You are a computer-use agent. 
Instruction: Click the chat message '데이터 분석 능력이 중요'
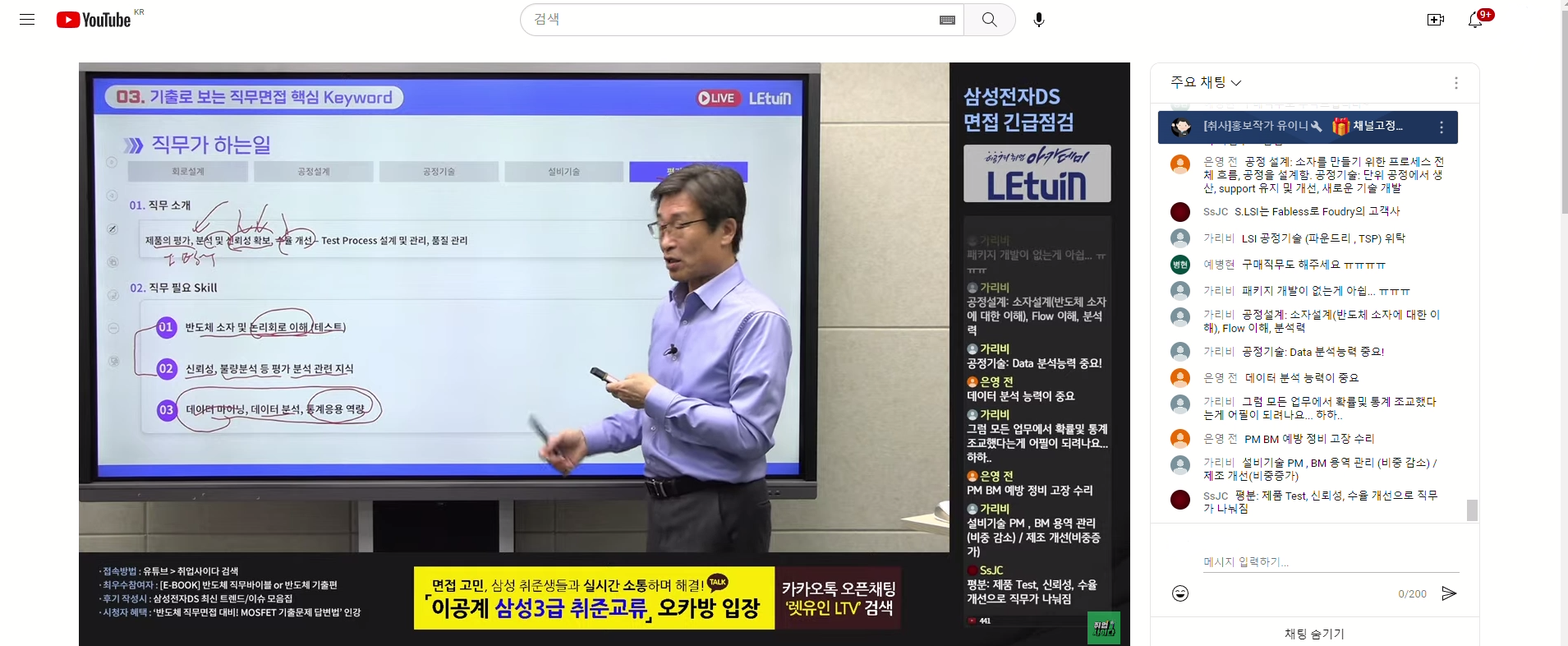coord(1302,378)
